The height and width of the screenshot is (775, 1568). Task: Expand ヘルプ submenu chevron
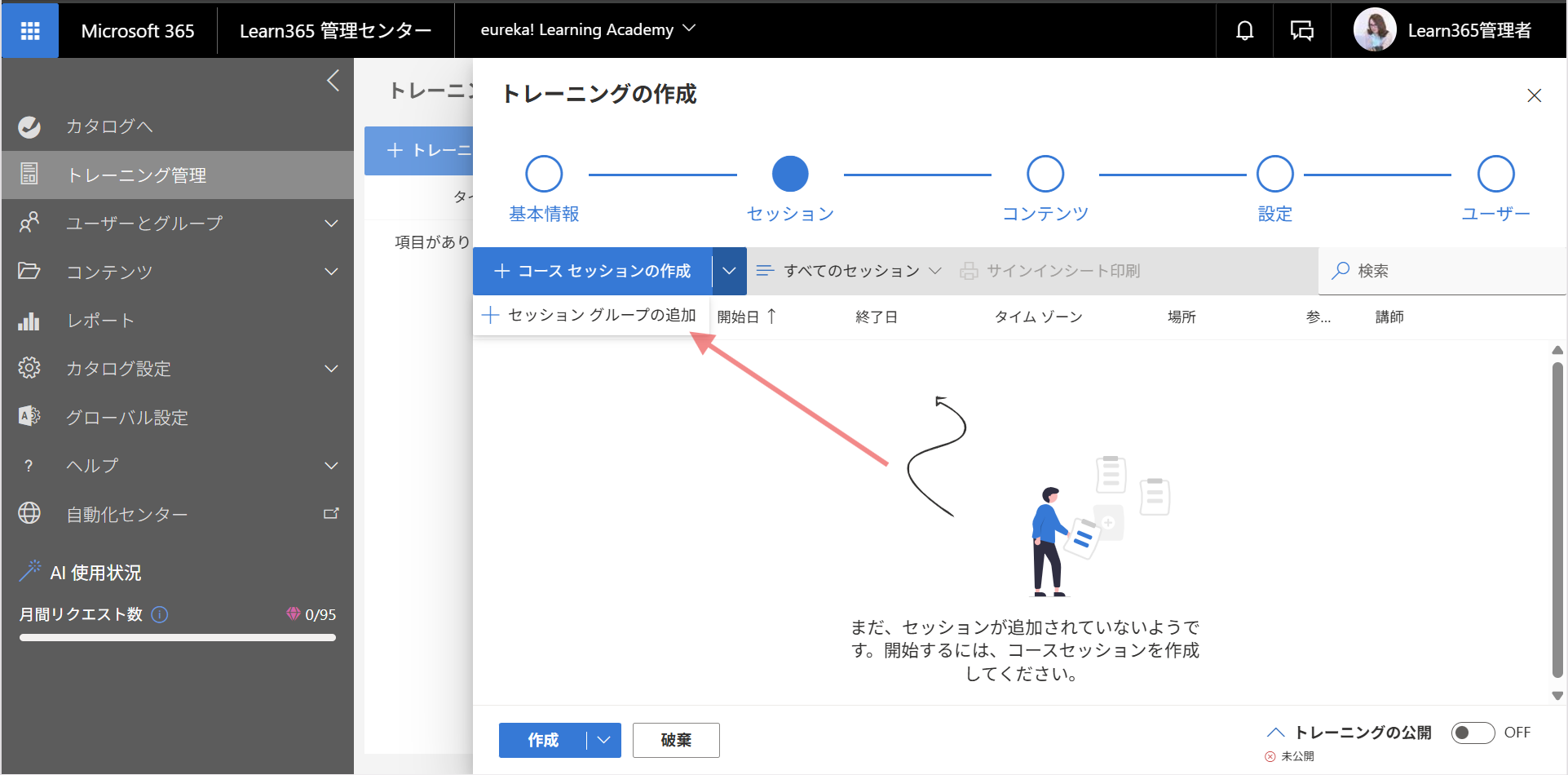point(331,465)
